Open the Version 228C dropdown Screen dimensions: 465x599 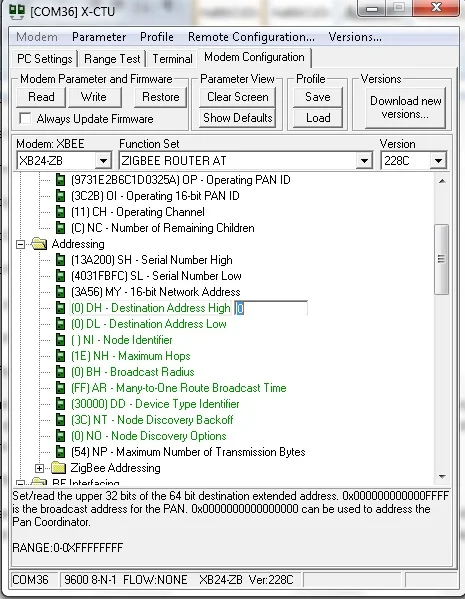coord(438,161)
